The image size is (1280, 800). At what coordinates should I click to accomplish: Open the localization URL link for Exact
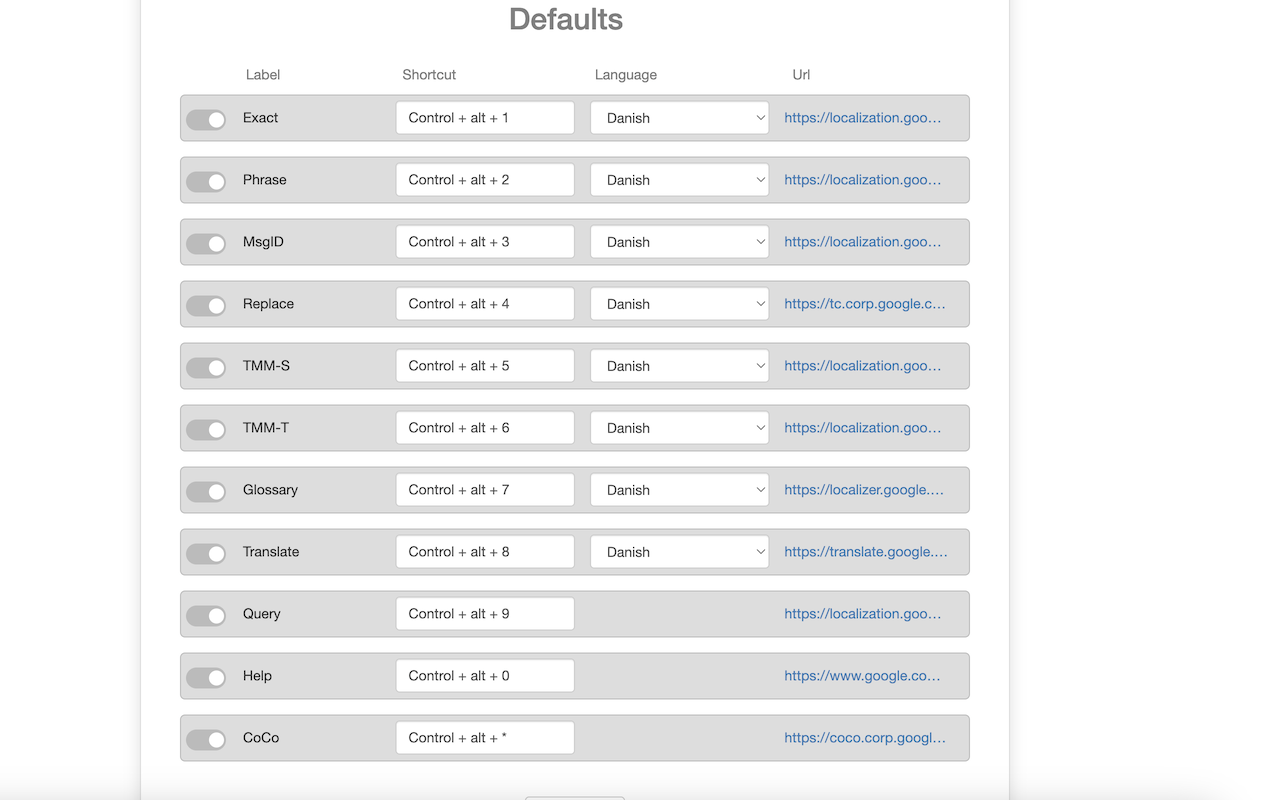tap(862, 117)
